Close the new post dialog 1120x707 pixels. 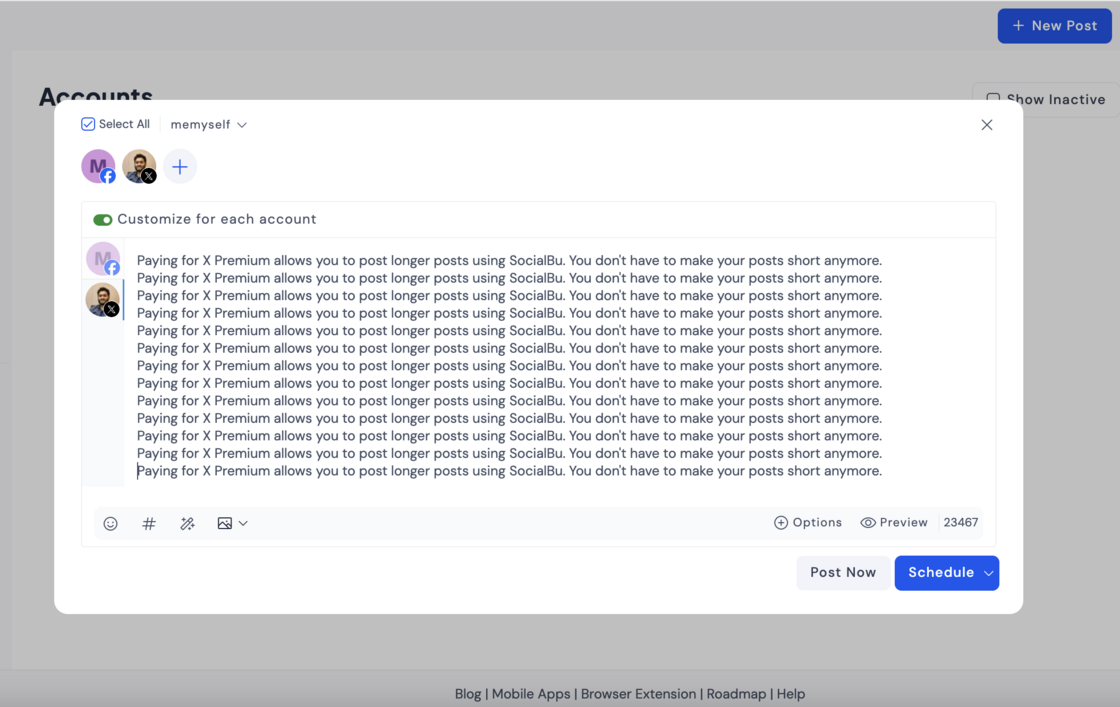tap(986, 125)
